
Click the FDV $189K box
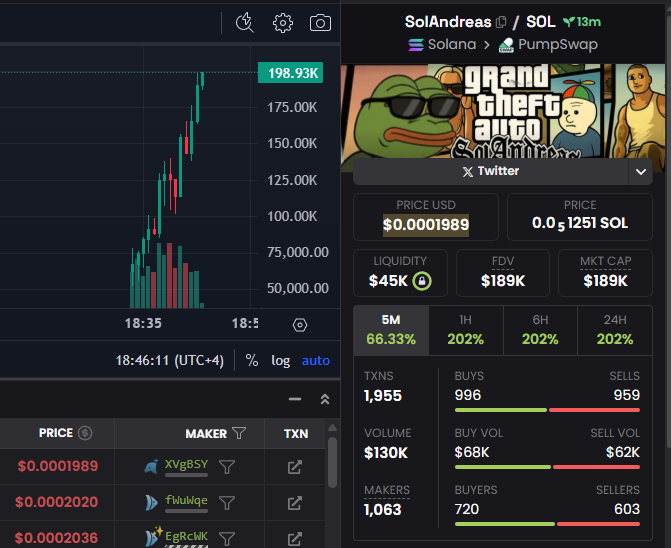click(503, 273)
